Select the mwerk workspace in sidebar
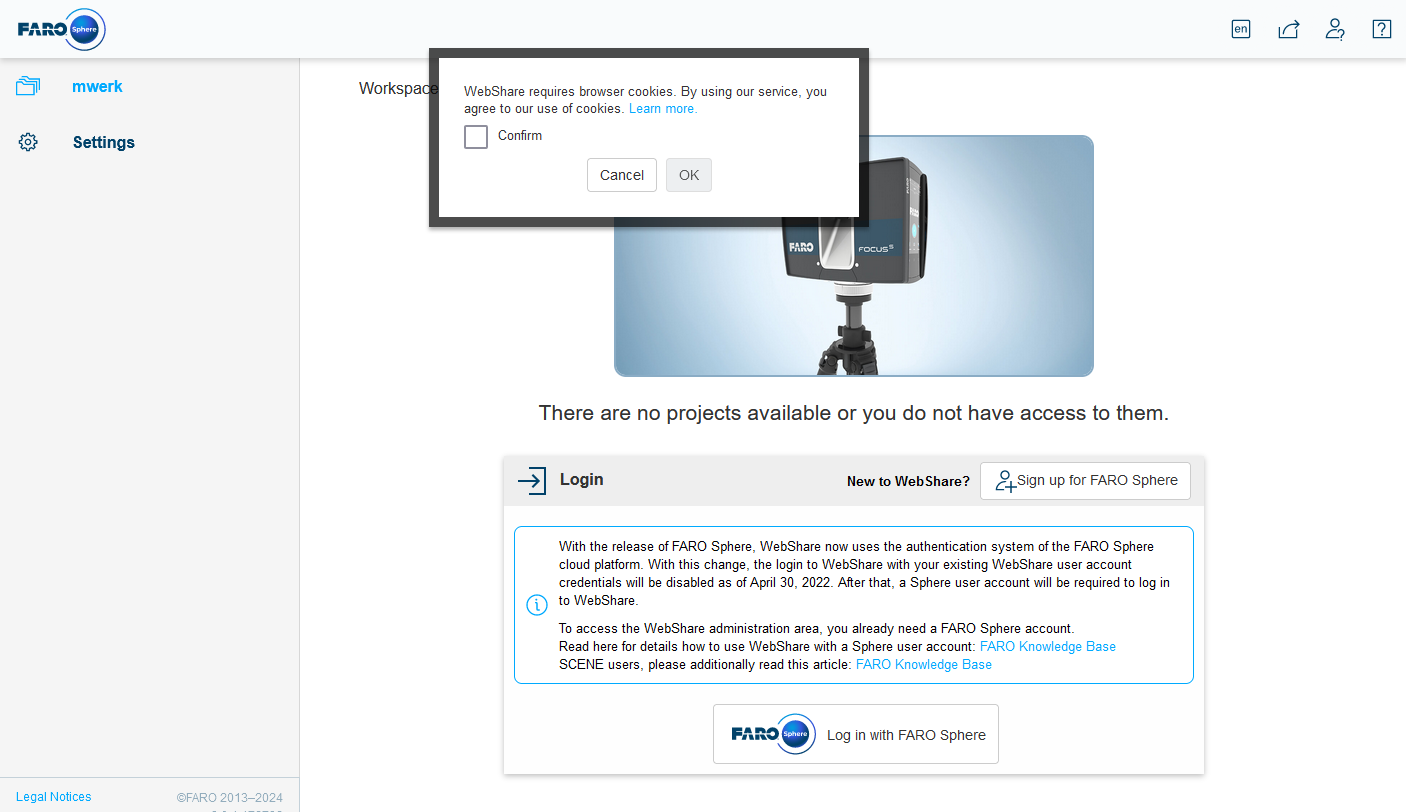The image size is (1406, 812). [97, 87]
